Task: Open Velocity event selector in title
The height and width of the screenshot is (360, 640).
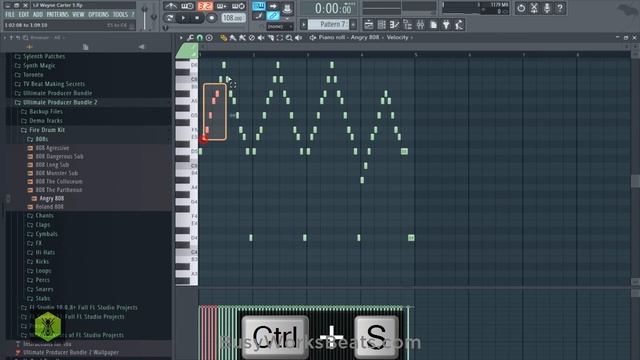Action: pyautogui.click(x=397, y=38)
